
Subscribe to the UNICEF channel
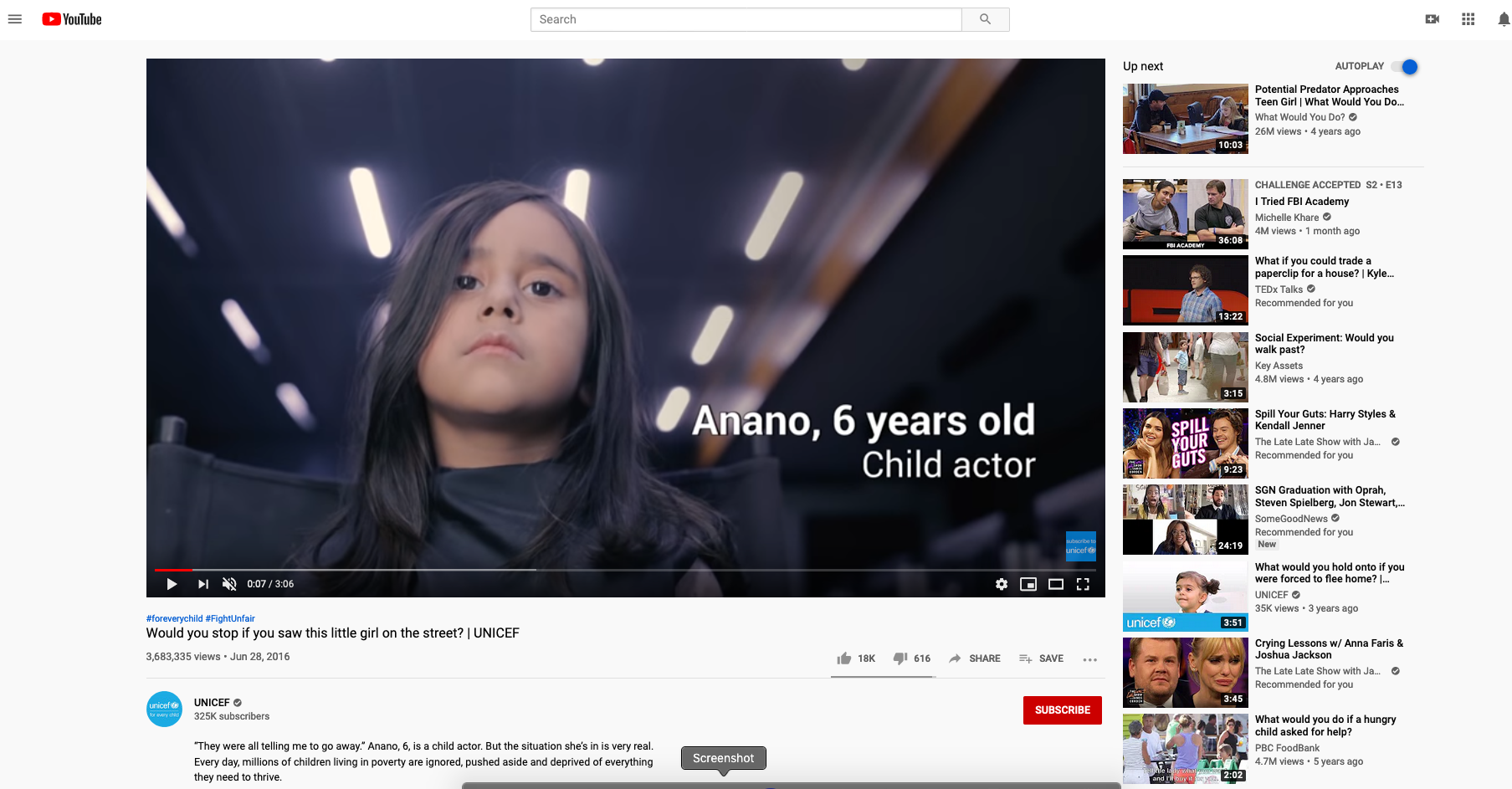click(1062, 710)
